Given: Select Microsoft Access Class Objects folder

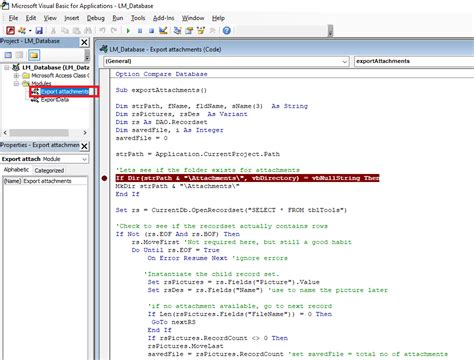Looking at the screenshot, I should (x=60, y=76).
